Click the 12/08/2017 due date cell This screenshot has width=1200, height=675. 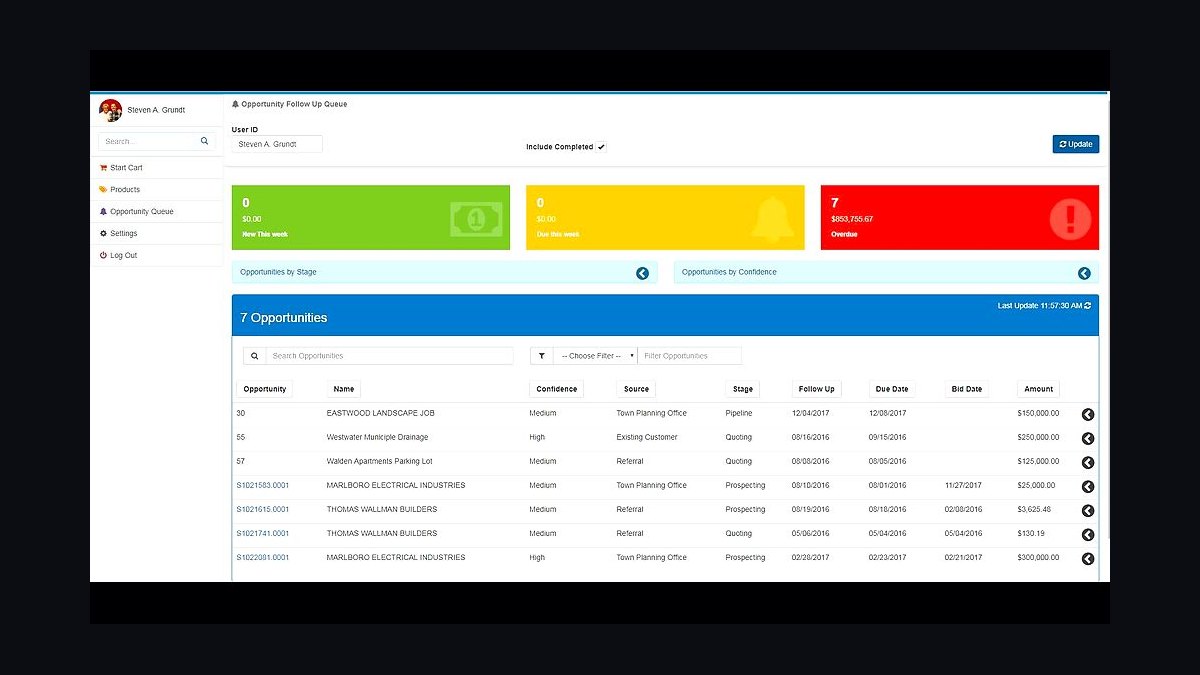(x=887, y=413)
